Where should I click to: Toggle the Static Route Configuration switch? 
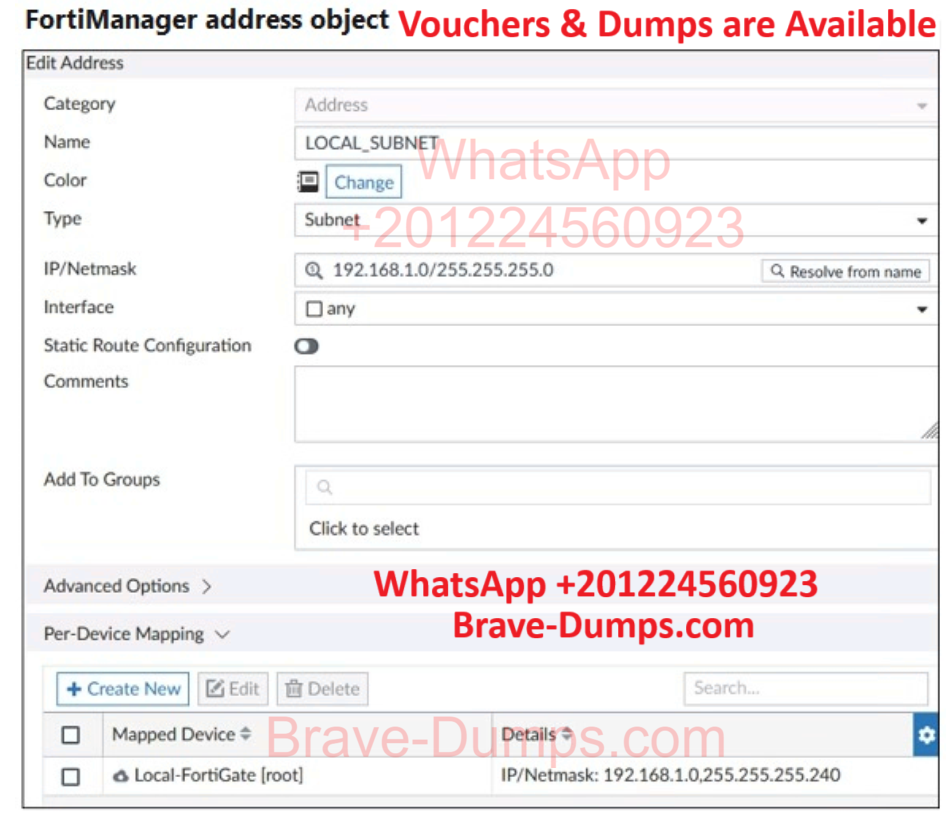[306, 346]
